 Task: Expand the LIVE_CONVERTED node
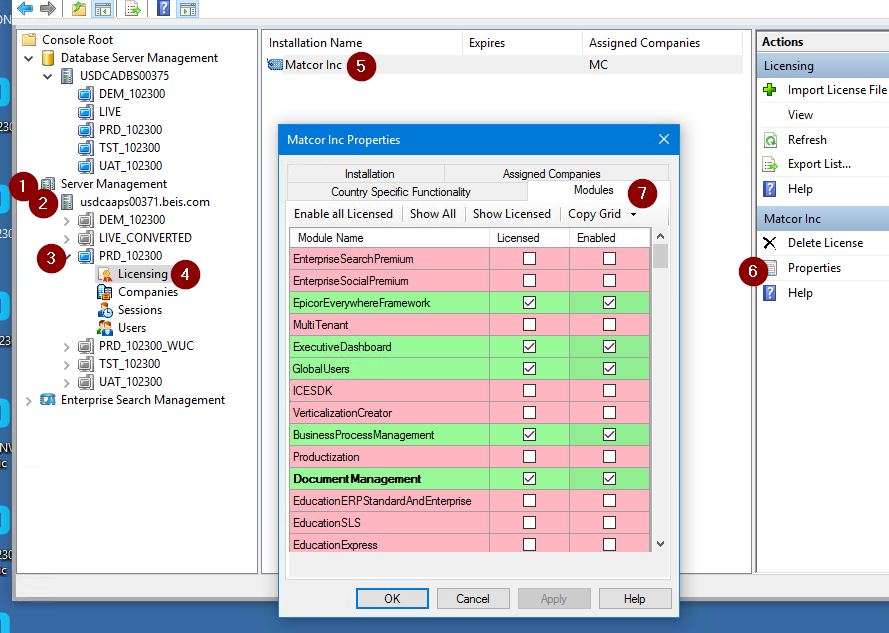(x=66, y=238)
